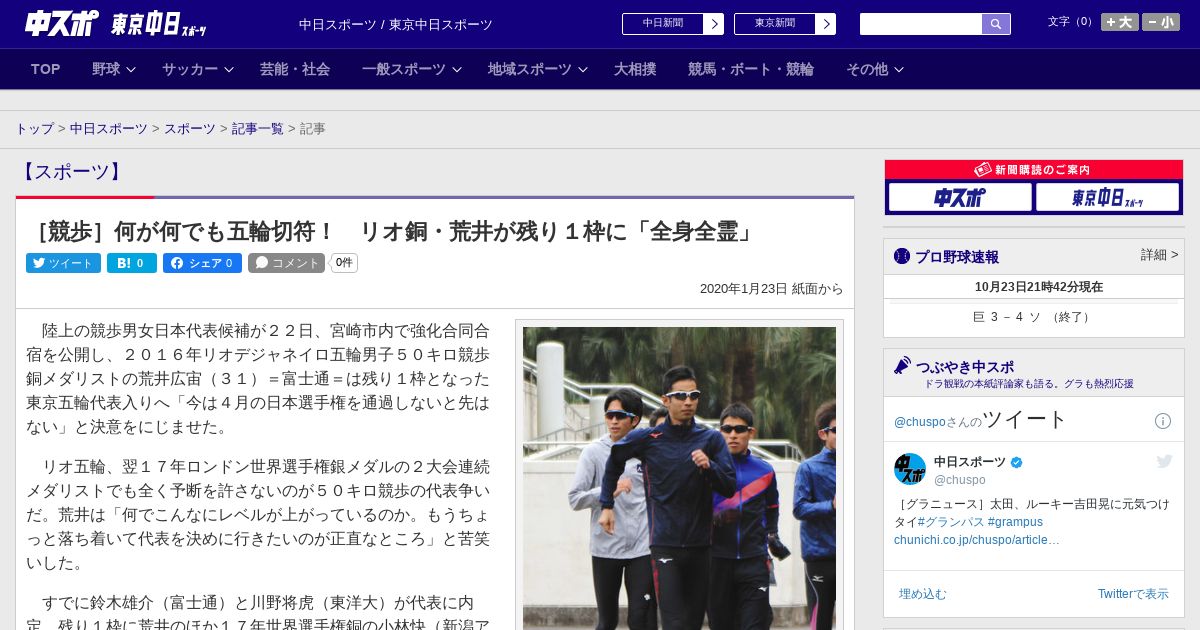Open the 芸能・社会 menu
Image resolution: width=1200 pixels, height=630 pixels.
pyautogui.click(x=295, y=69)
